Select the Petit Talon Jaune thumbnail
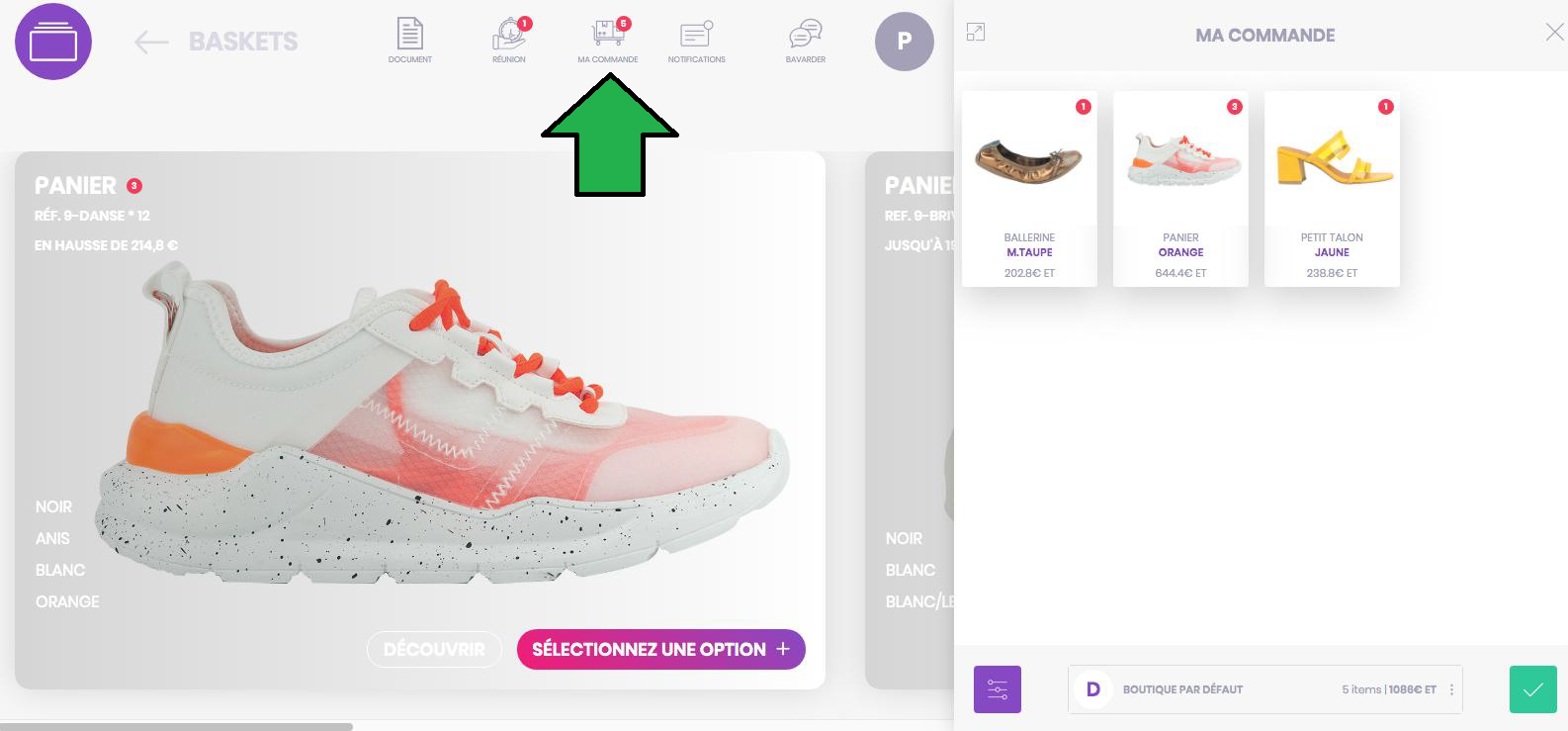The image size is (1568, 731). pyautogui.click(x=1332, y=189)
